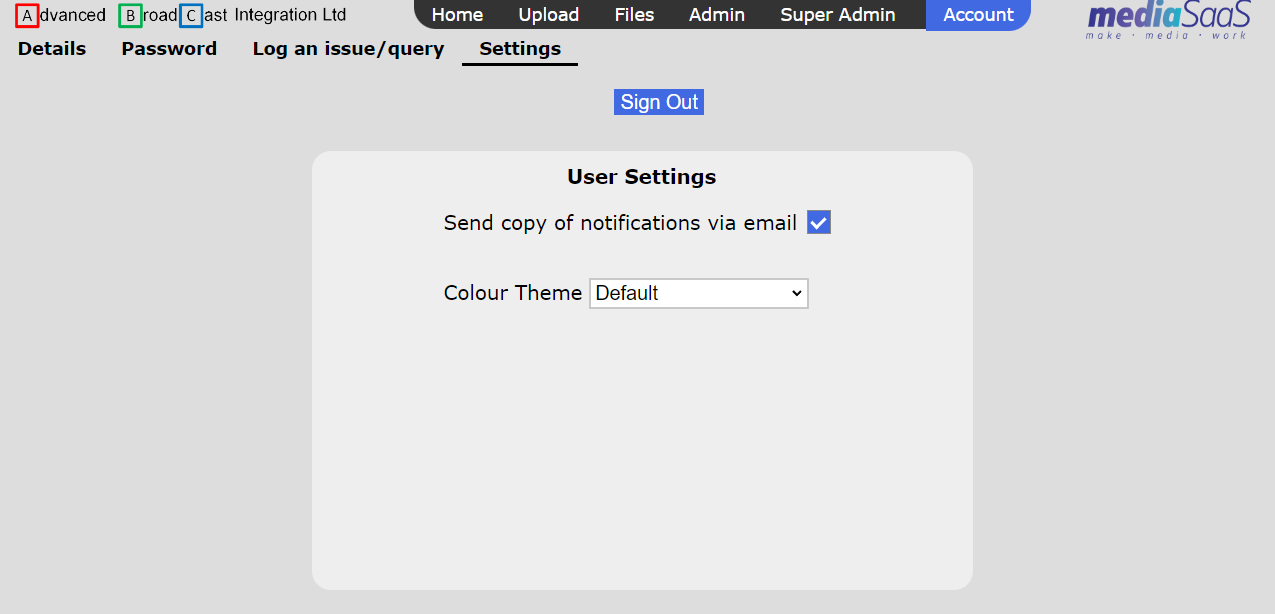Select the Settings tab
This screenshot has width=1275, height=614.
[x=520, y=49]
